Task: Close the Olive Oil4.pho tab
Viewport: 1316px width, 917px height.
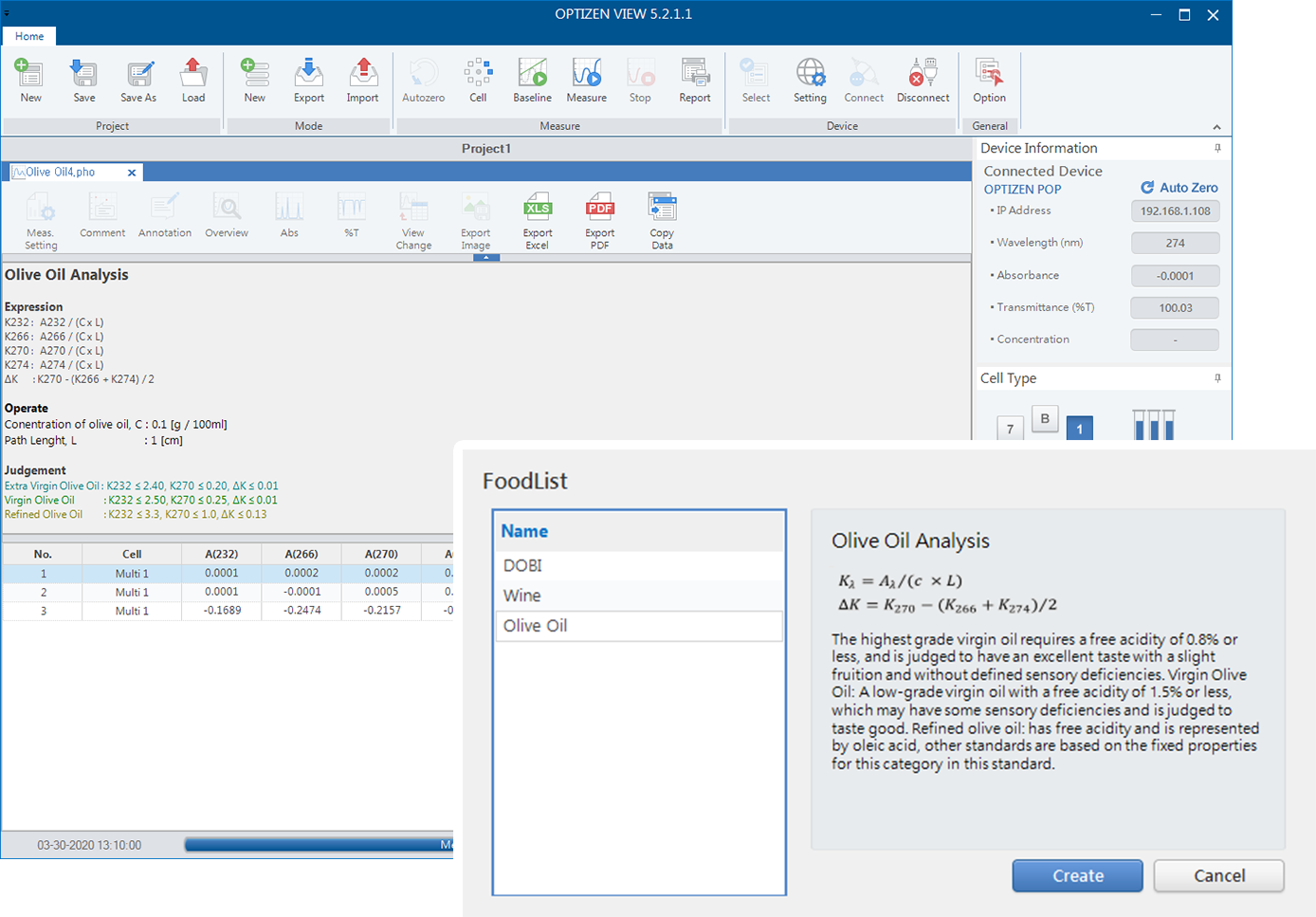Action: coord(132,173)
